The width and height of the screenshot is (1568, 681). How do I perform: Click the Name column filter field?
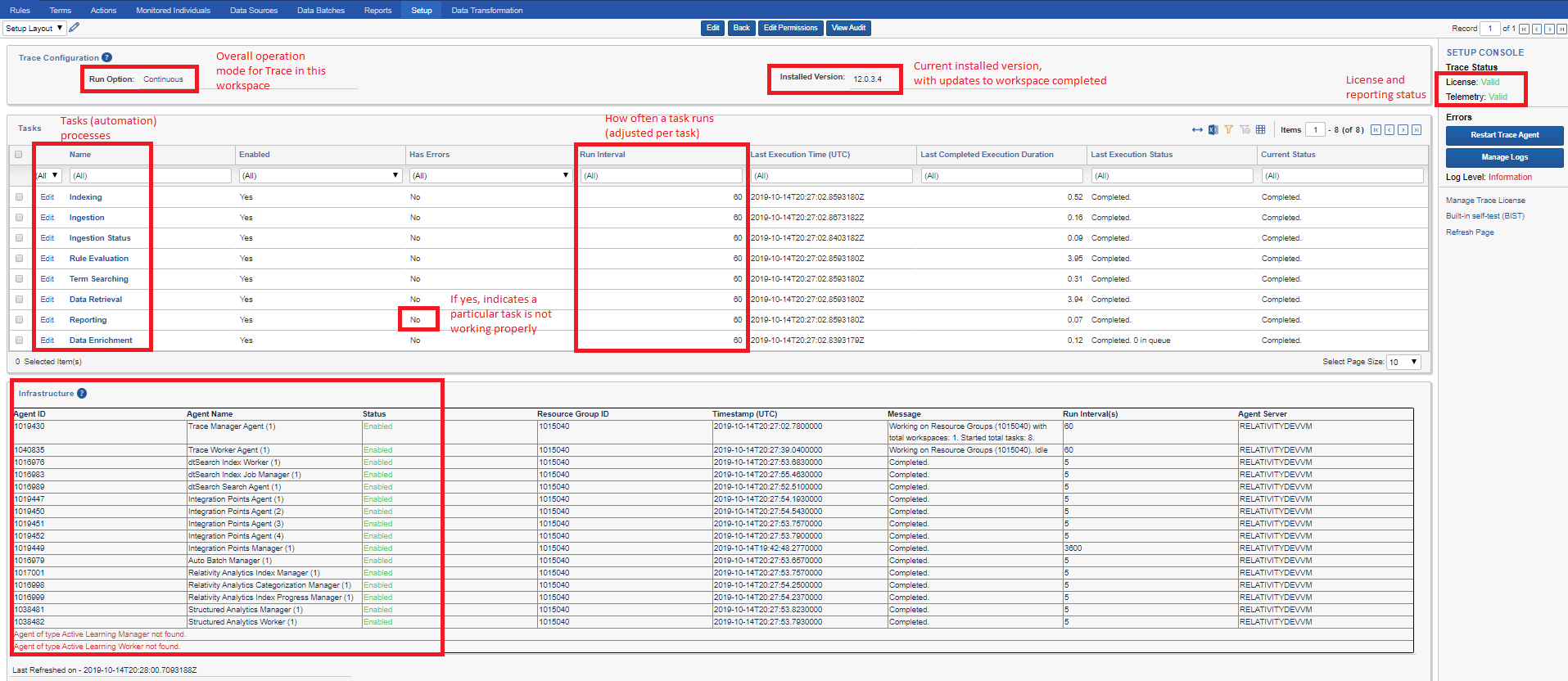[151, 175]
